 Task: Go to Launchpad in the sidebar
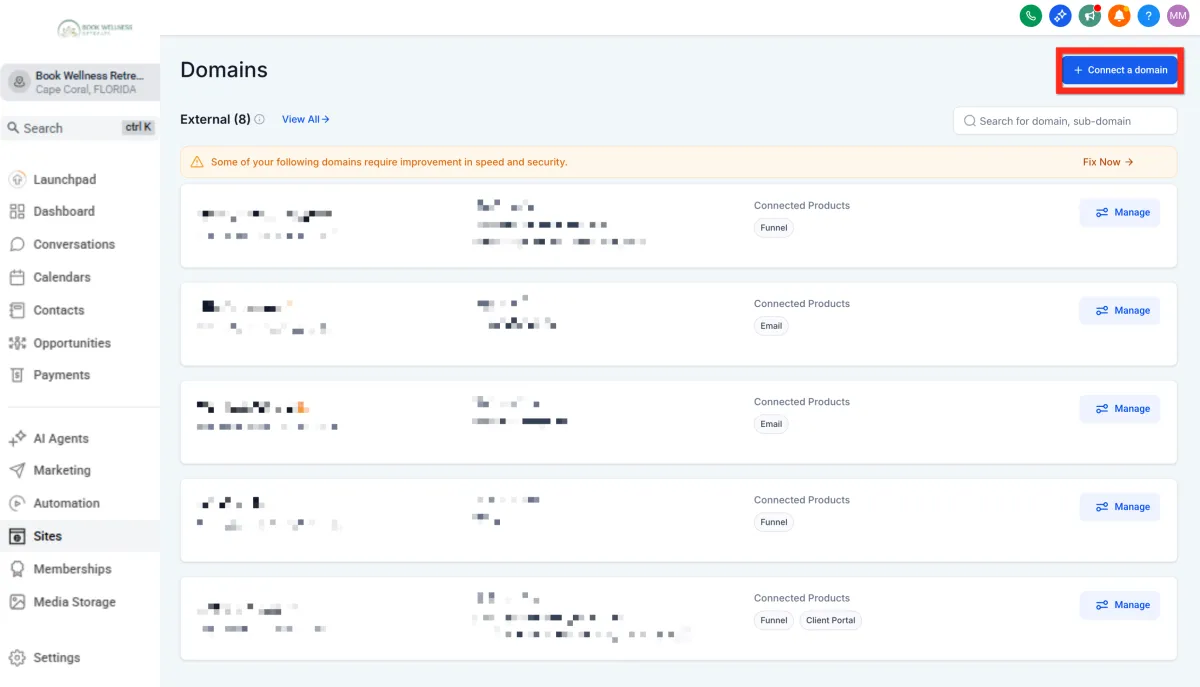[64, 180]
